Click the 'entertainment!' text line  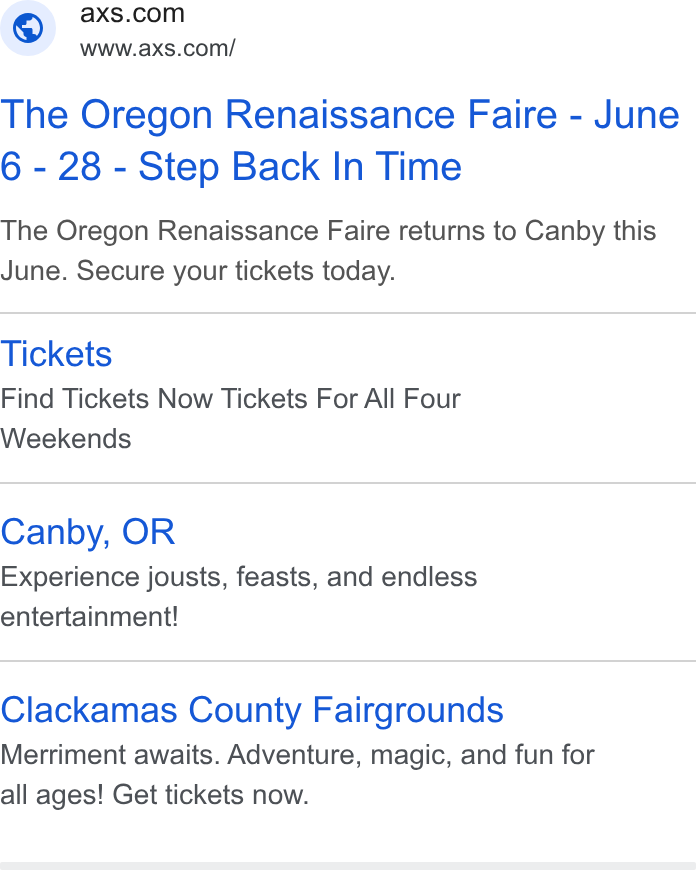[x=89, y=617]
